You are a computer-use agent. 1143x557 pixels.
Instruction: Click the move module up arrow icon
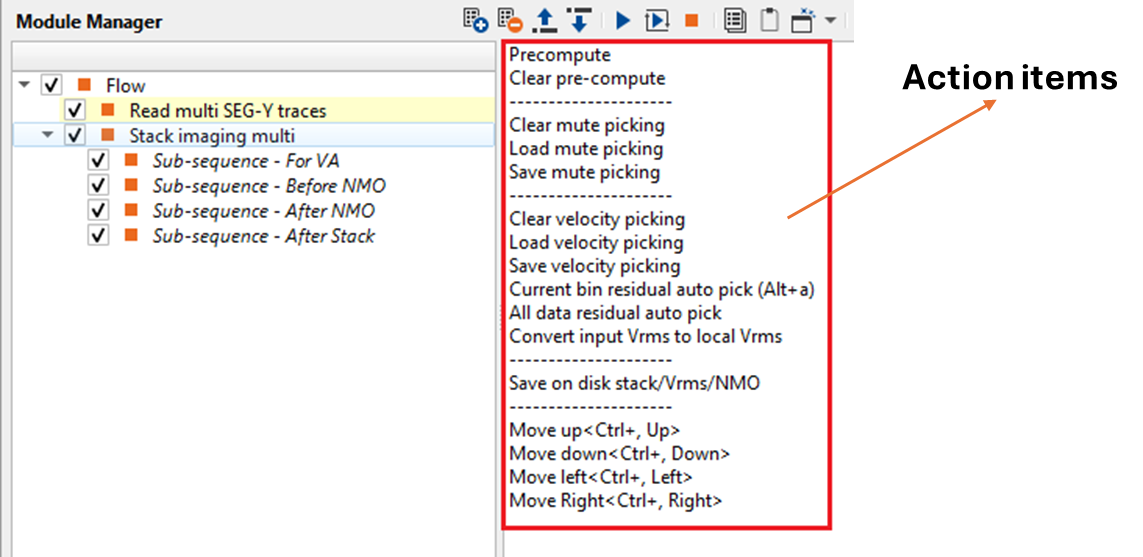545,20
